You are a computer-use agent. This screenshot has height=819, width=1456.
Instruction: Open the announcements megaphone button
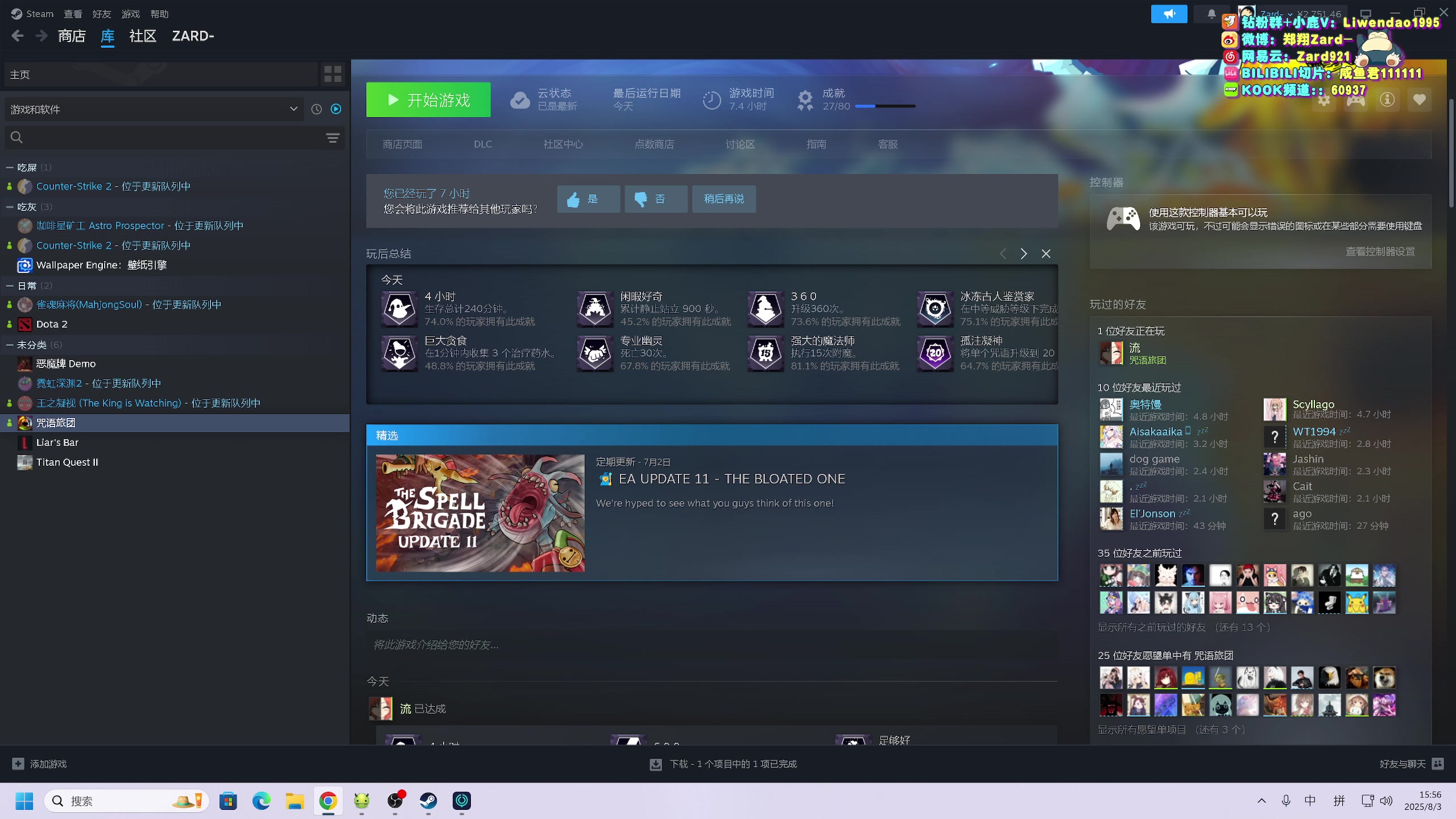click(x=1169, y=14)
